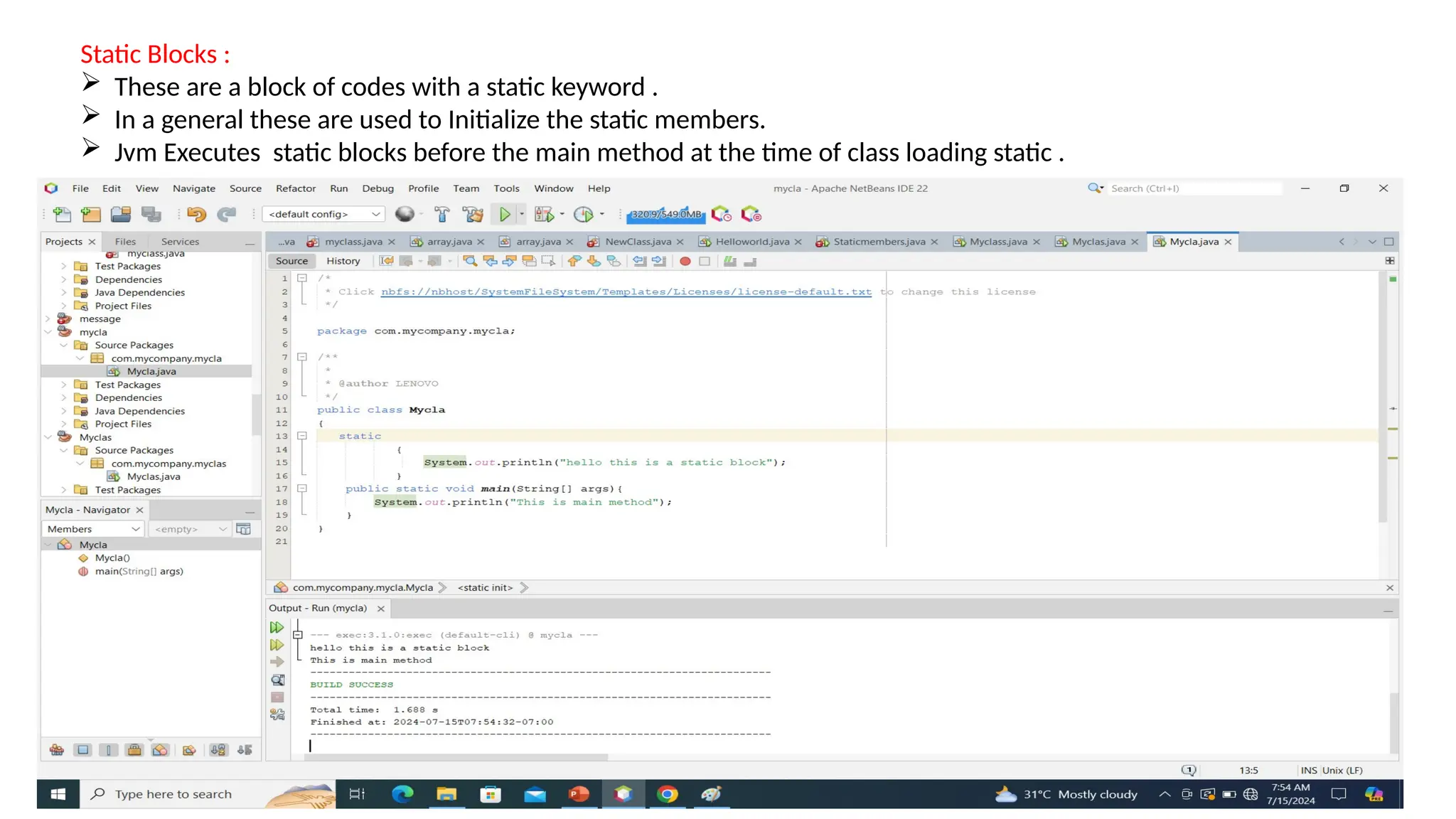Click the Debug Project toolbar icon
The height and width of the screenshot is (819, 1456).
(x=544, y=214)
